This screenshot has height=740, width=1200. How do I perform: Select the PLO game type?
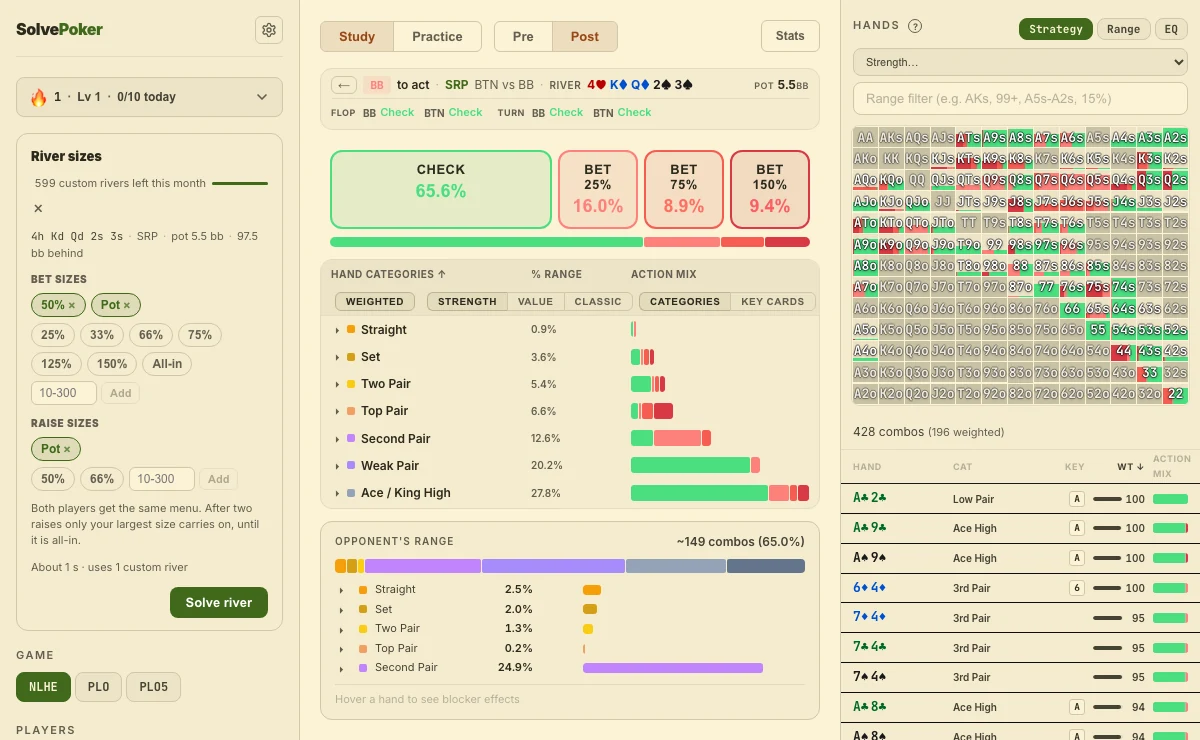coord(98,687)
